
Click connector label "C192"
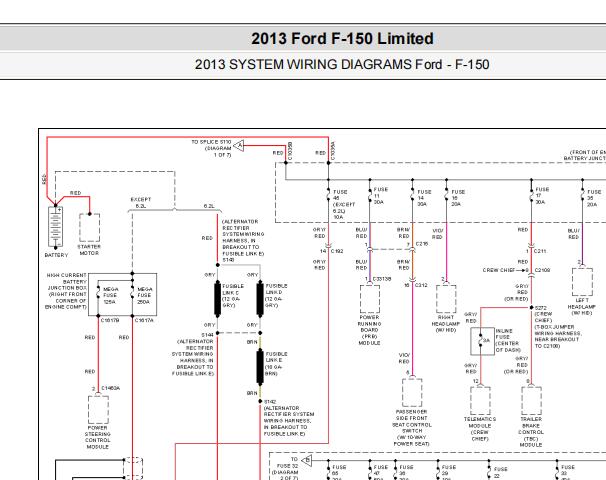[337, 251]
